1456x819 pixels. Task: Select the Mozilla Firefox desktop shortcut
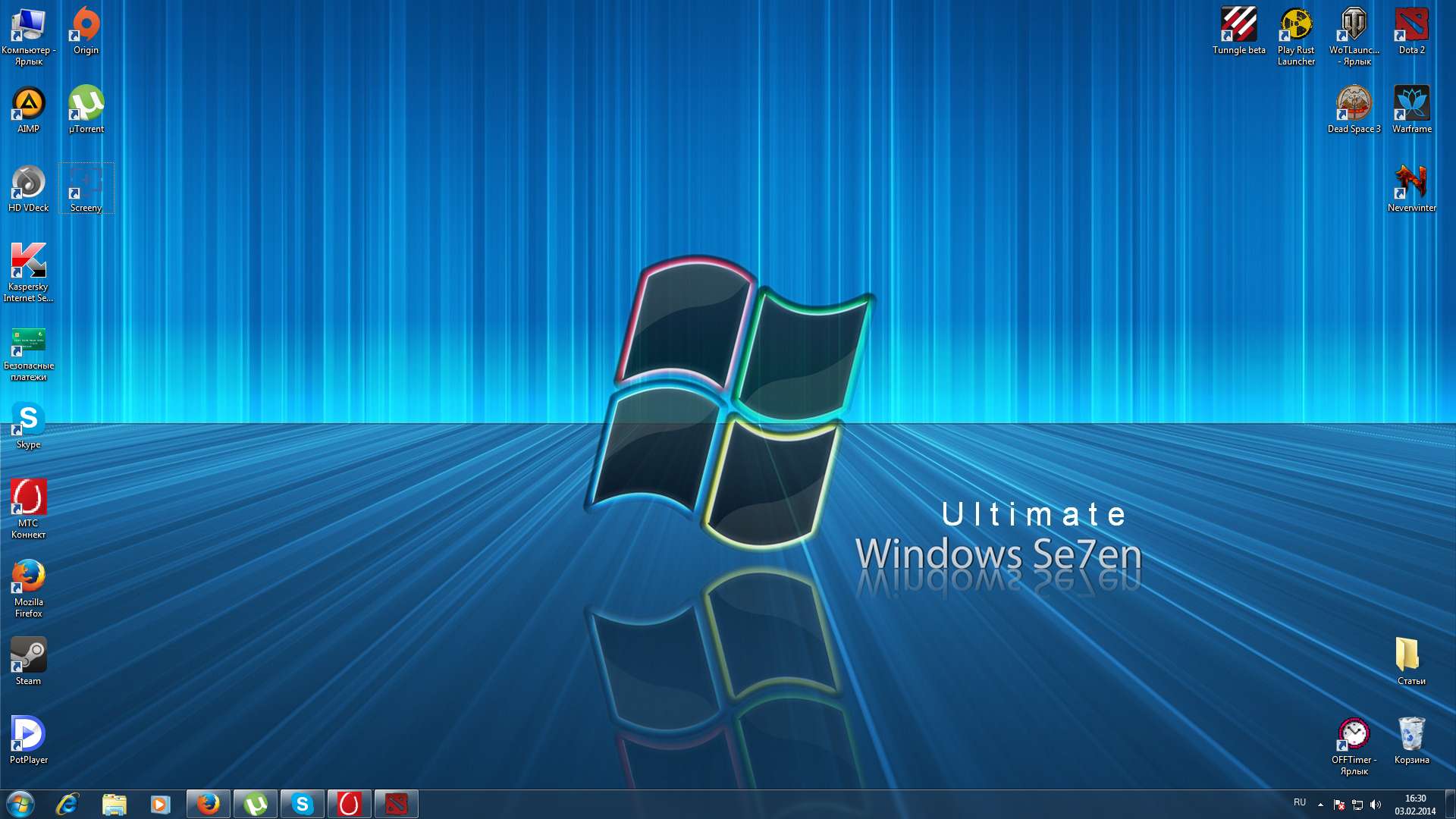coord(28,588)
